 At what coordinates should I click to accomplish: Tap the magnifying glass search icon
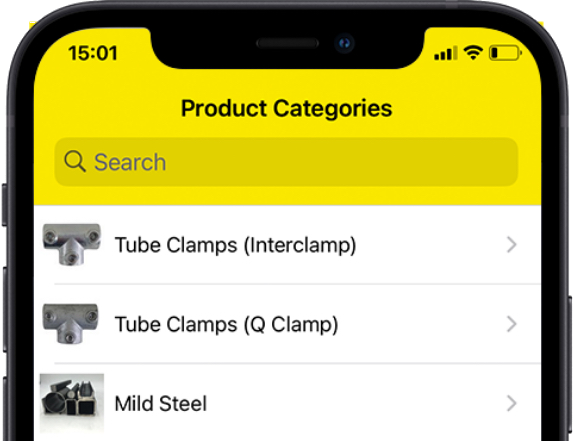click(x=75, y=161)
